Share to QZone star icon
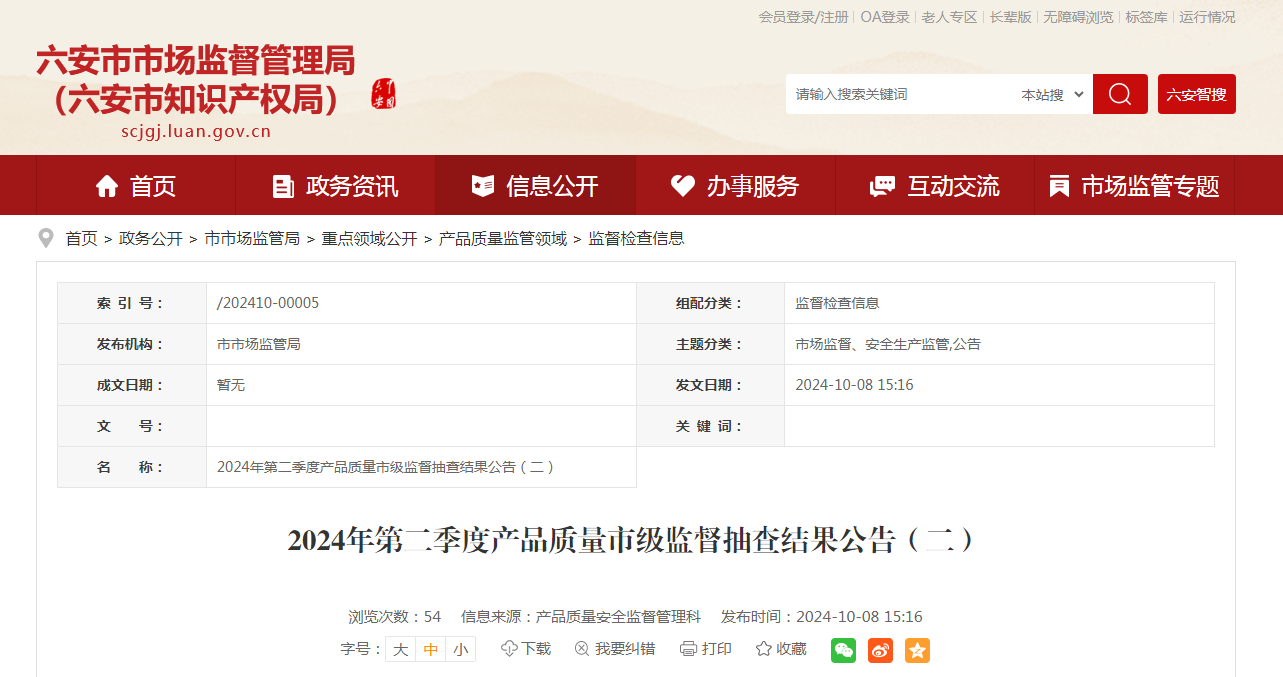This screenshot has width=1283, height=677. click(917, 650)
